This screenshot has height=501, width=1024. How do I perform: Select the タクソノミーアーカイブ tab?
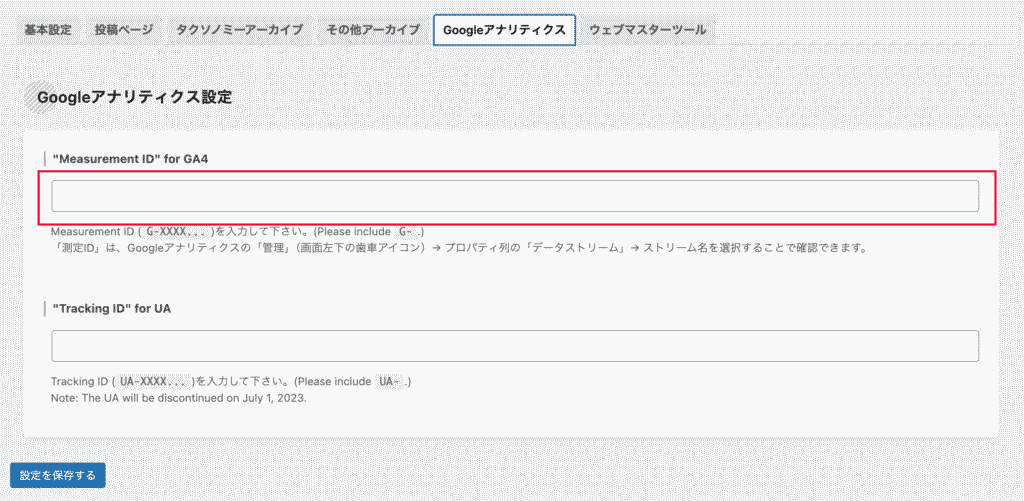pyautogui.click(x=239, y=30)
